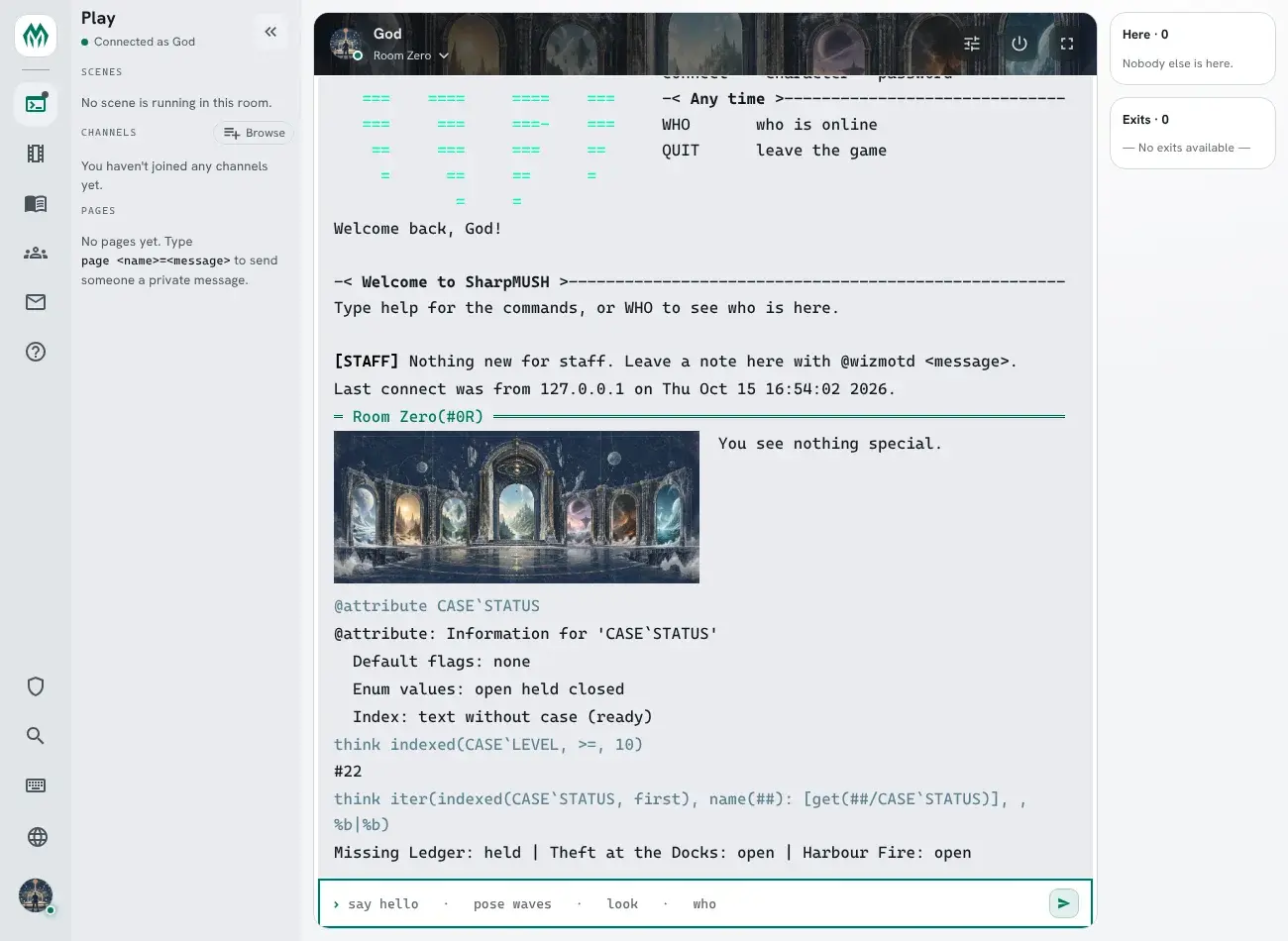Open the globe sidebar icon
Viewport: 1288px width, 941px height.
click(36, 837)
